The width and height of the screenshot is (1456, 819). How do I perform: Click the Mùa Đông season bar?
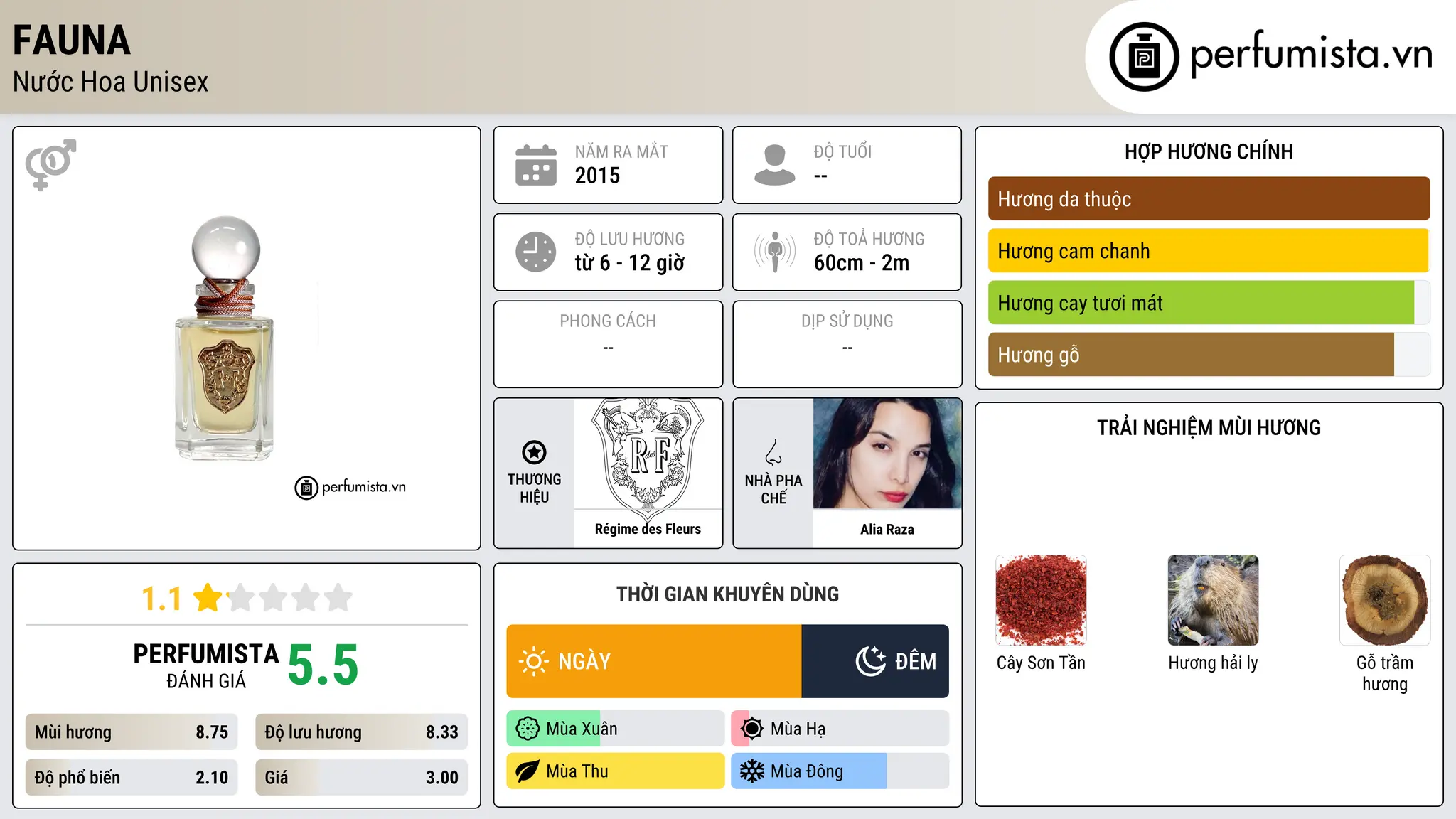click(x=840, y=771)
